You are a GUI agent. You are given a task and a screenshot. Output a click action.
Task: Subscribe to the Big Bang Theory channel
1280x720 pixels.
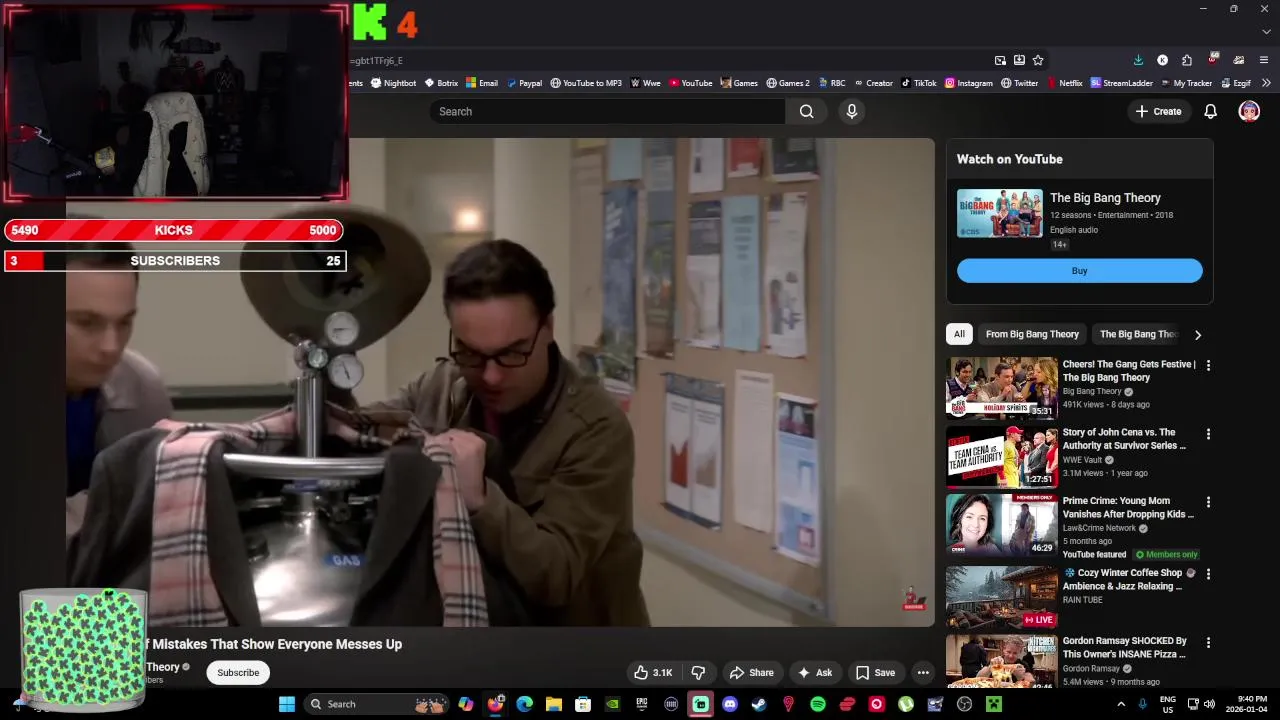(238, 672)
